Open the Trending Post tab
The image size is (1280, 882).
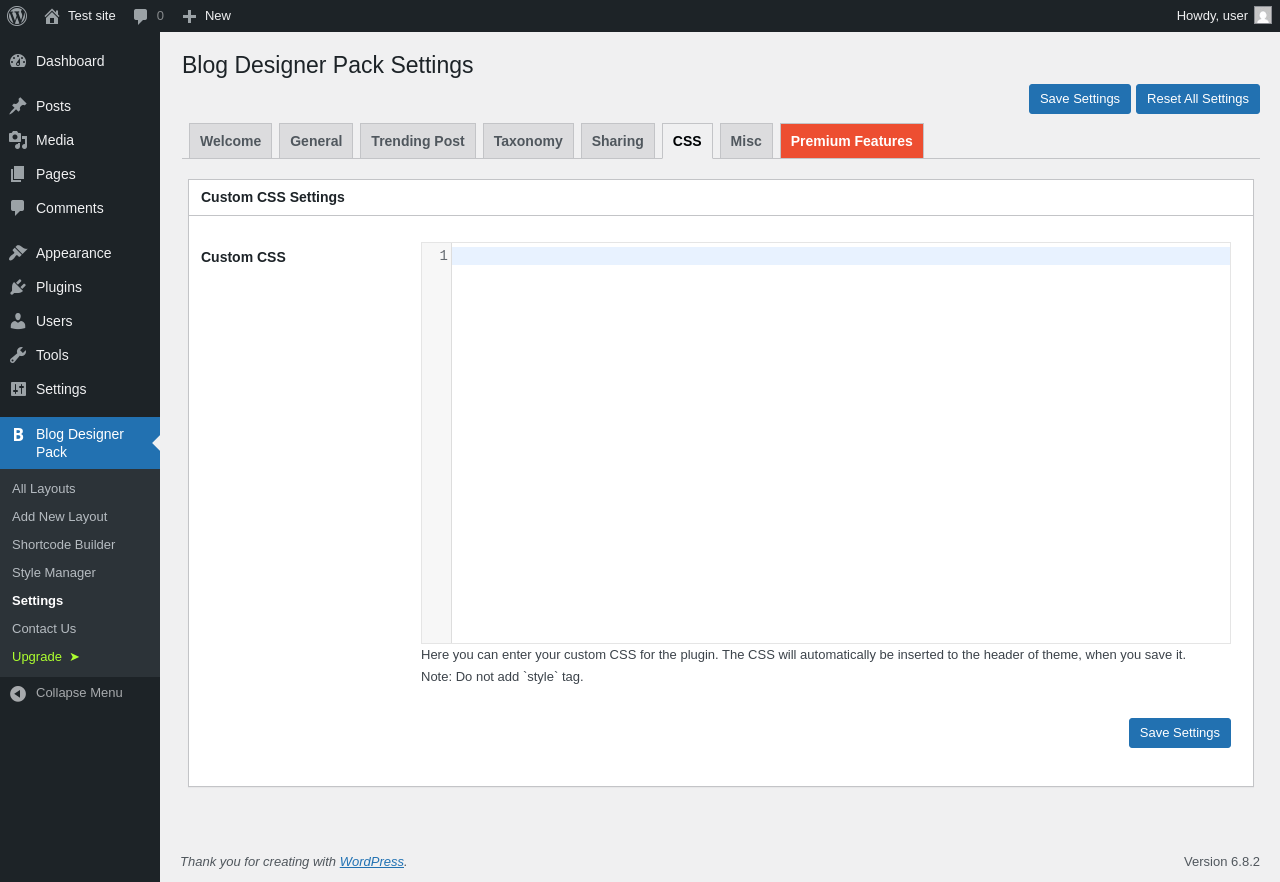pyautogui.click(x=418, y=141)
